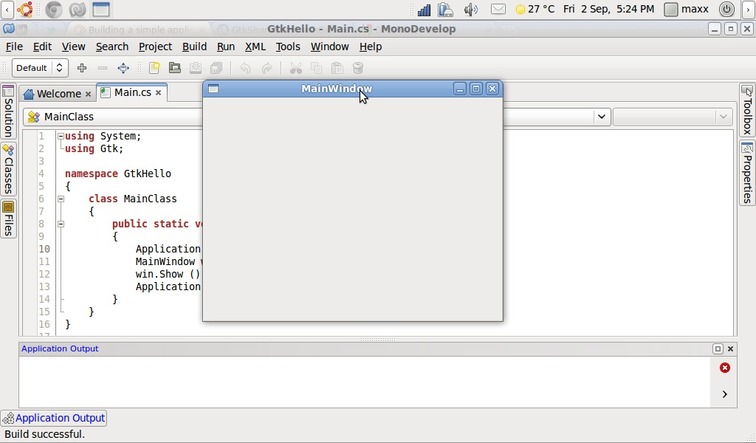
Task: Close the Main.cs tab
Action: [x=158, y=93]
